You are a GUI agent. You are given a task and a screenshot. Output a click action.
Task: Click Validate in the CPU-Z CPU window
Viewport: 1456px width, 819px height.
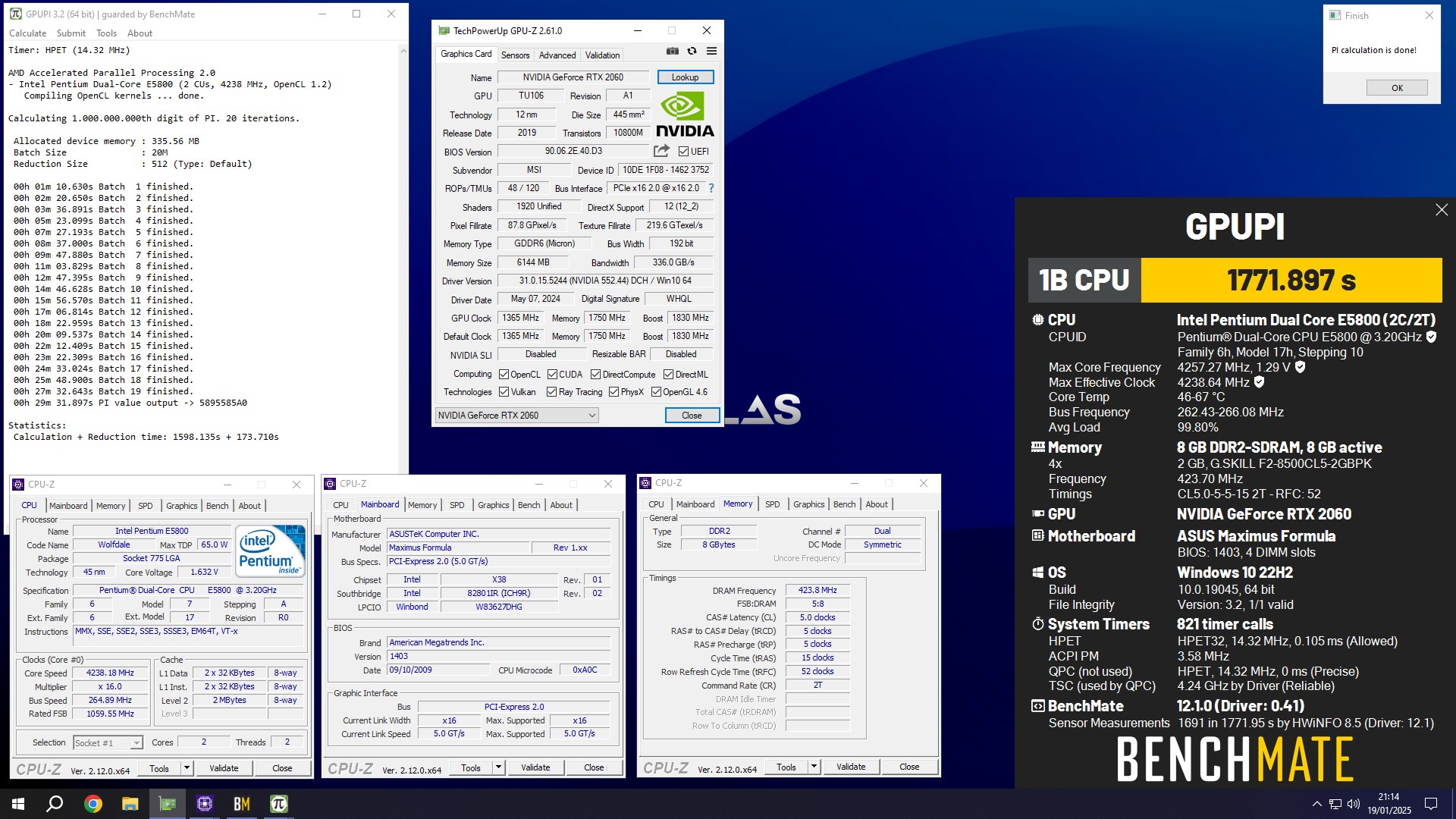tap(224, 767)
